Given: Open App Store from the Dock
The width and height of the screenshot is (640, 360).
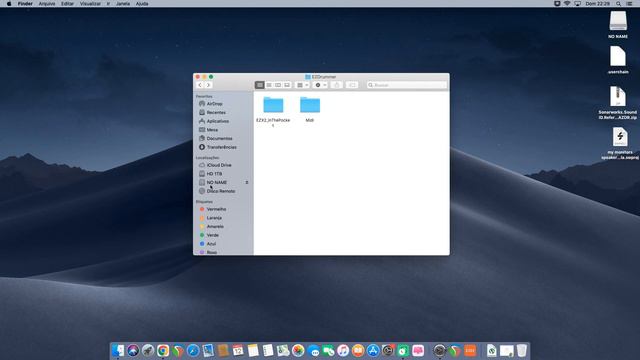Looking at the screenshot, I should [373, 351].
